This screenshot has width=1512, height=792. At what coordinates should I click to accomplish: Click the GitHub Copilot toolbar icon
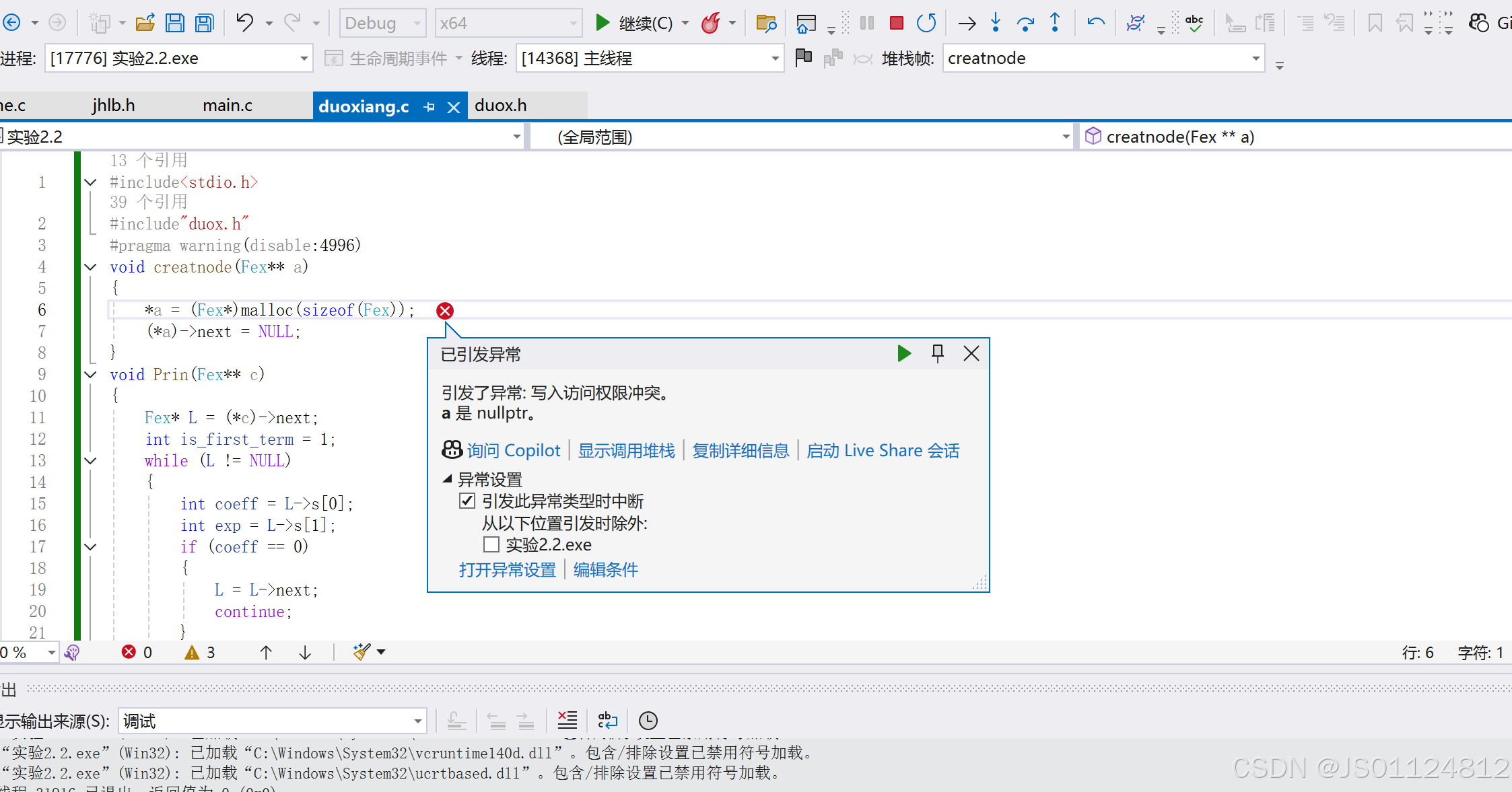1478,23
